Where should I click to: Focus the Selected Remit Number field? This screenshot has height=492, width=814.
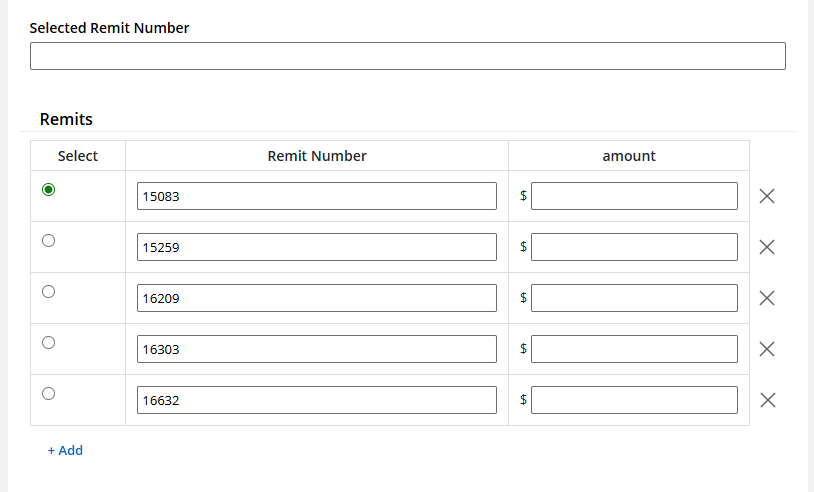407,56
